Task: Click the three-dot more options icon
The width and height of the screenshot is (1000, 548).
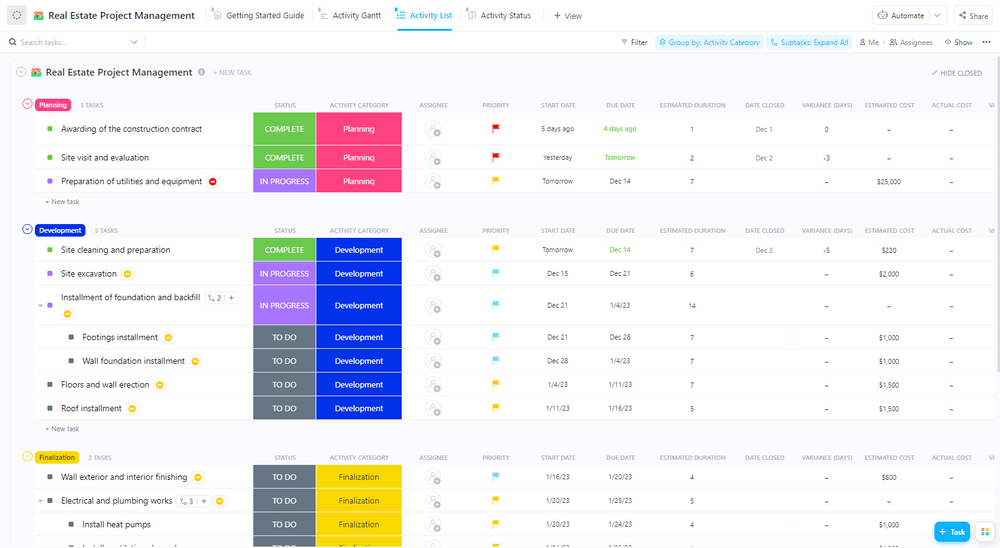Action: pyautogui.click(x=986, y=43)
